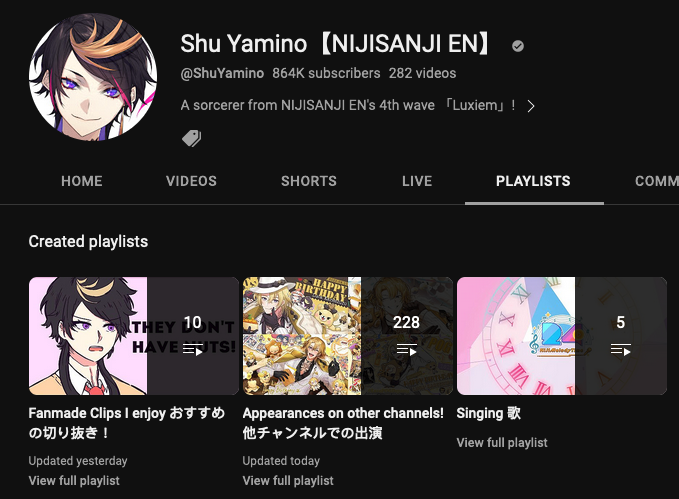Open the Happy Birthday collage playlist thumbnail

tap(348, 336)
